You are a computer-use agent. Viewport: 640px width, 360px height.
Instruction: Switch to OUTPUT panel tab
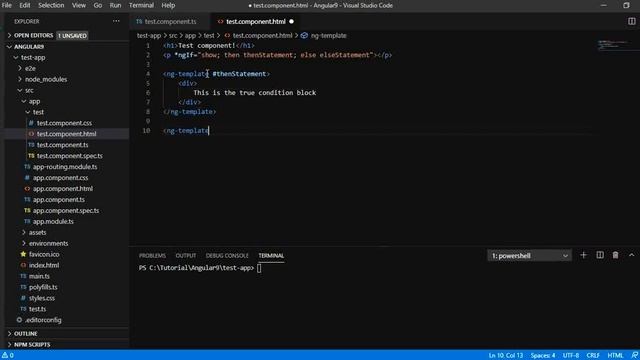(x=186, y=256)
